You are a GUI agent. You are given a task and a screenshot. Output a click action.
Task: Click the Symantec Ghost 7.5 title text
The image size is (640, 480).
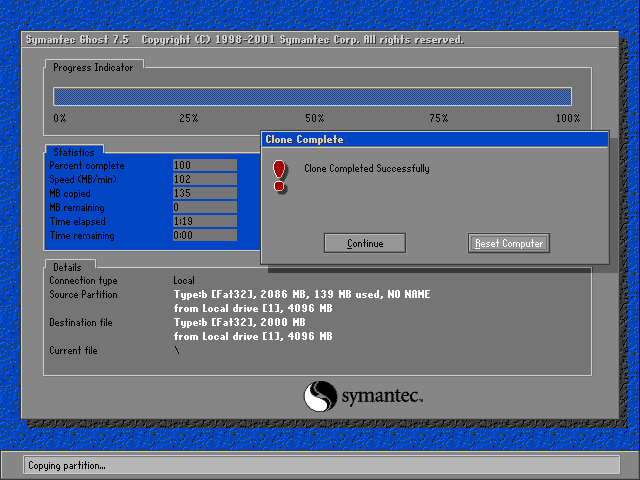[x=77, y=40]
